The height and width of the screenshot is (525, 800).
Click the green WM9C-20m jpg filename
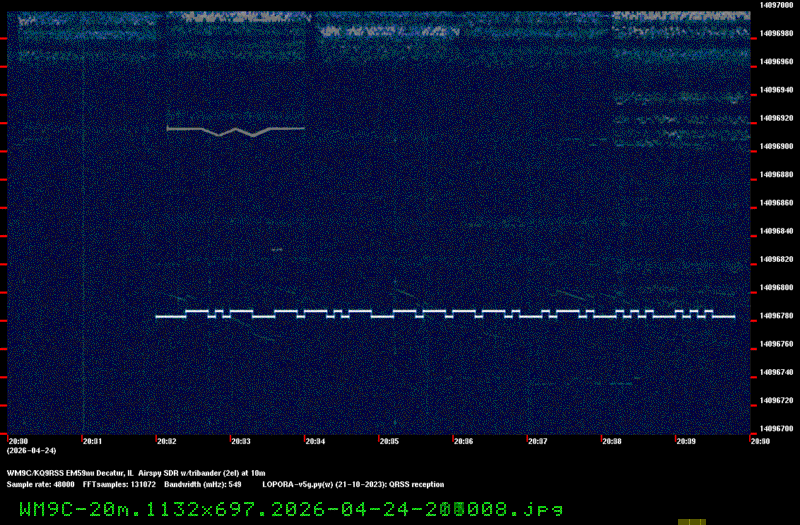pos(291,509)
